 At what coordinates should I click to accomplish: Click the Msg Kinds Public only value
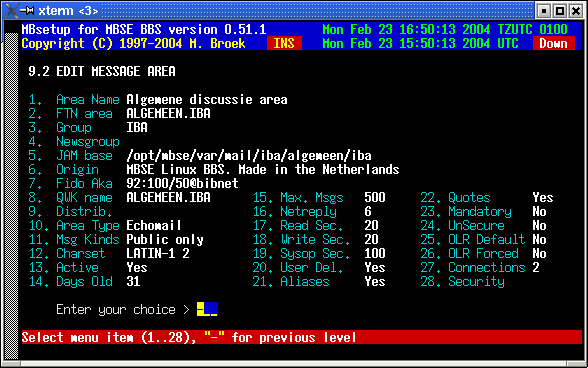(x=165, y=240)
